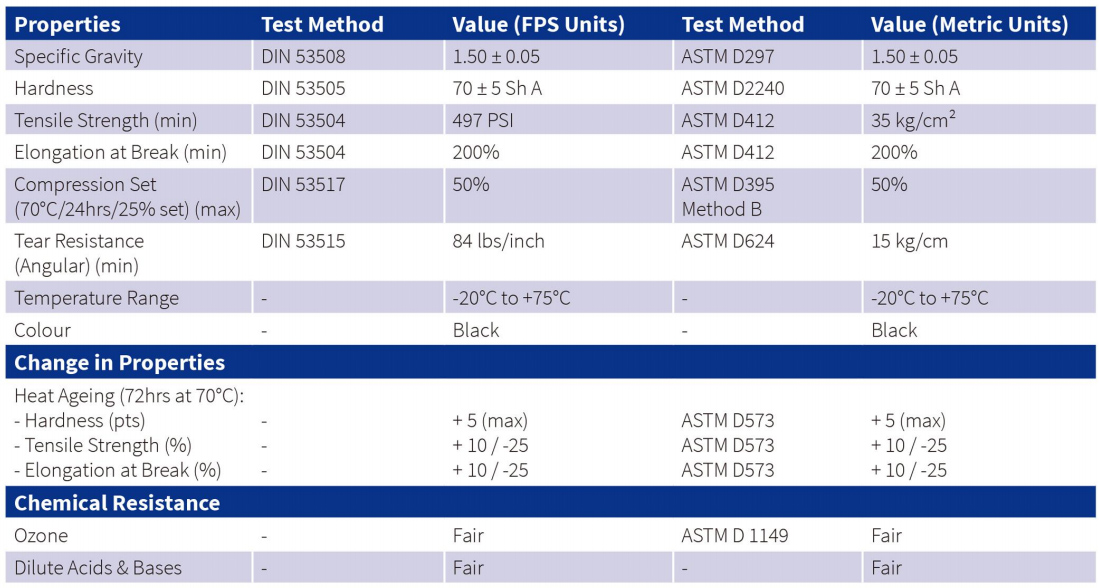Image resolution: width=1099 pixels, height=588 pixels.
Task: Select ASTM D 1149 ozone test method
Action: [735, 536]
